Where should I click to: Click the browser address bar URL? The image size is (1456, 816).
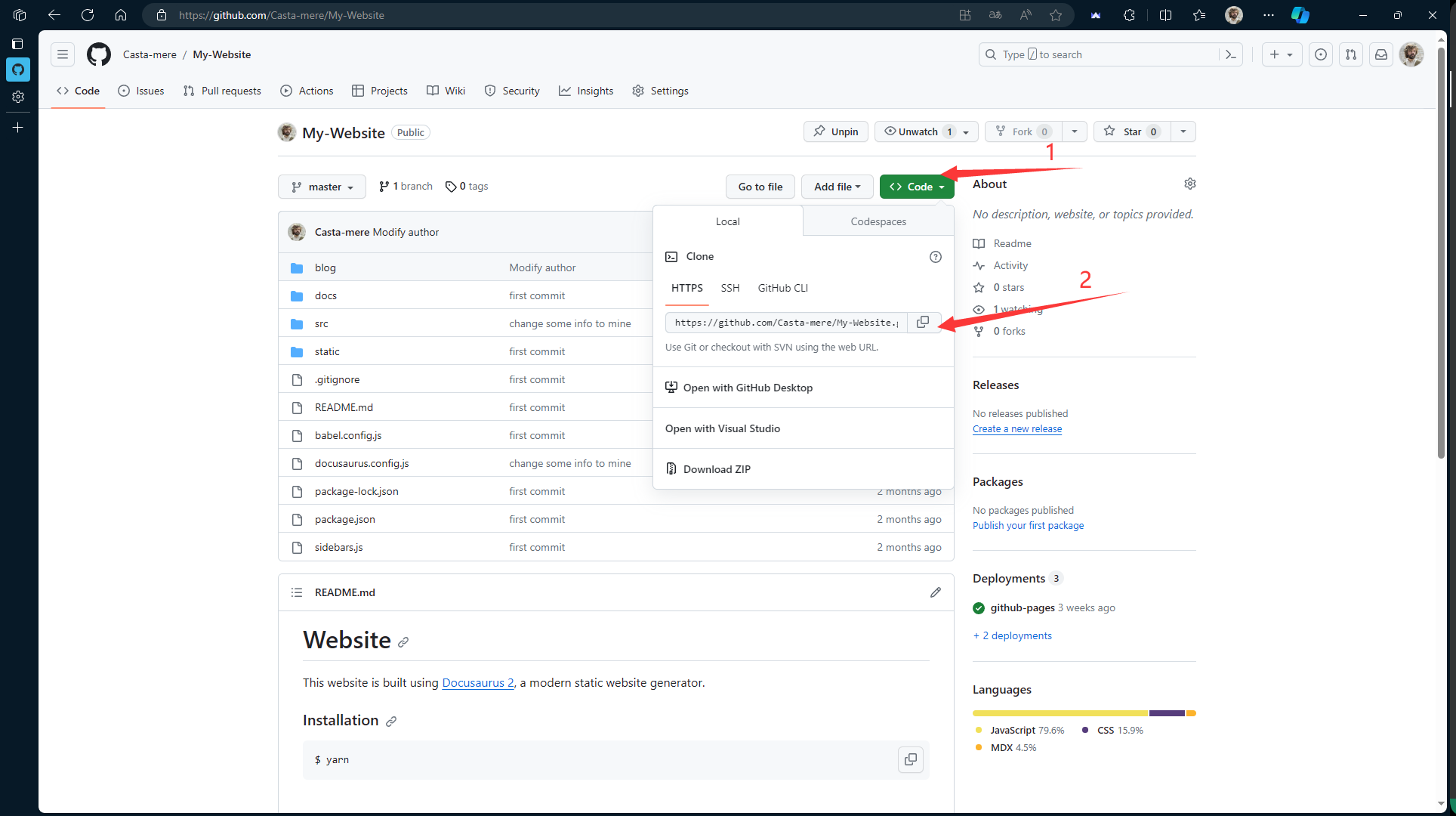click(282, 15)
